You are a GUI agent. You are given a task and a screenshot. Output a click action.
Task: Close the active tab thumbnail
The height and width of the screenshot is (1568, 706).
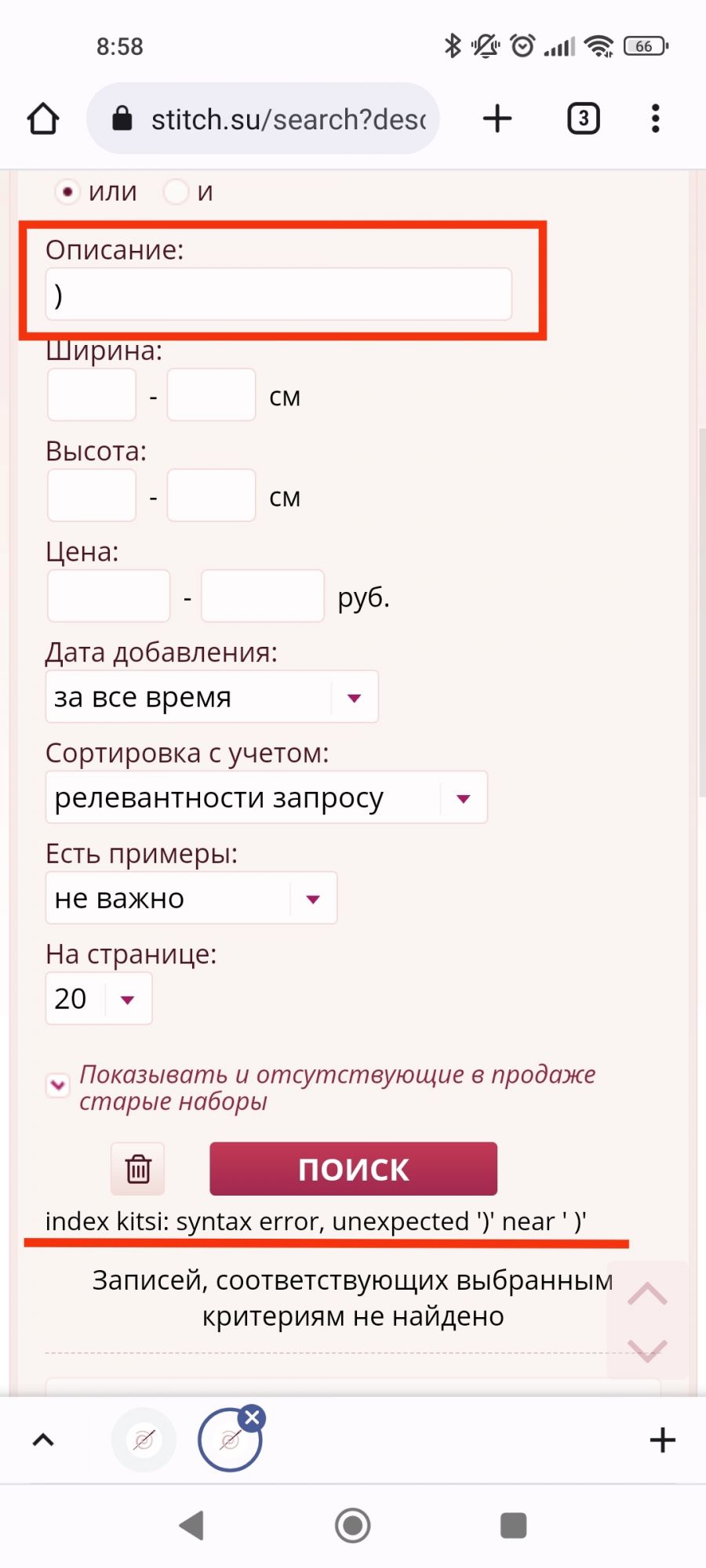point(252,1417)
